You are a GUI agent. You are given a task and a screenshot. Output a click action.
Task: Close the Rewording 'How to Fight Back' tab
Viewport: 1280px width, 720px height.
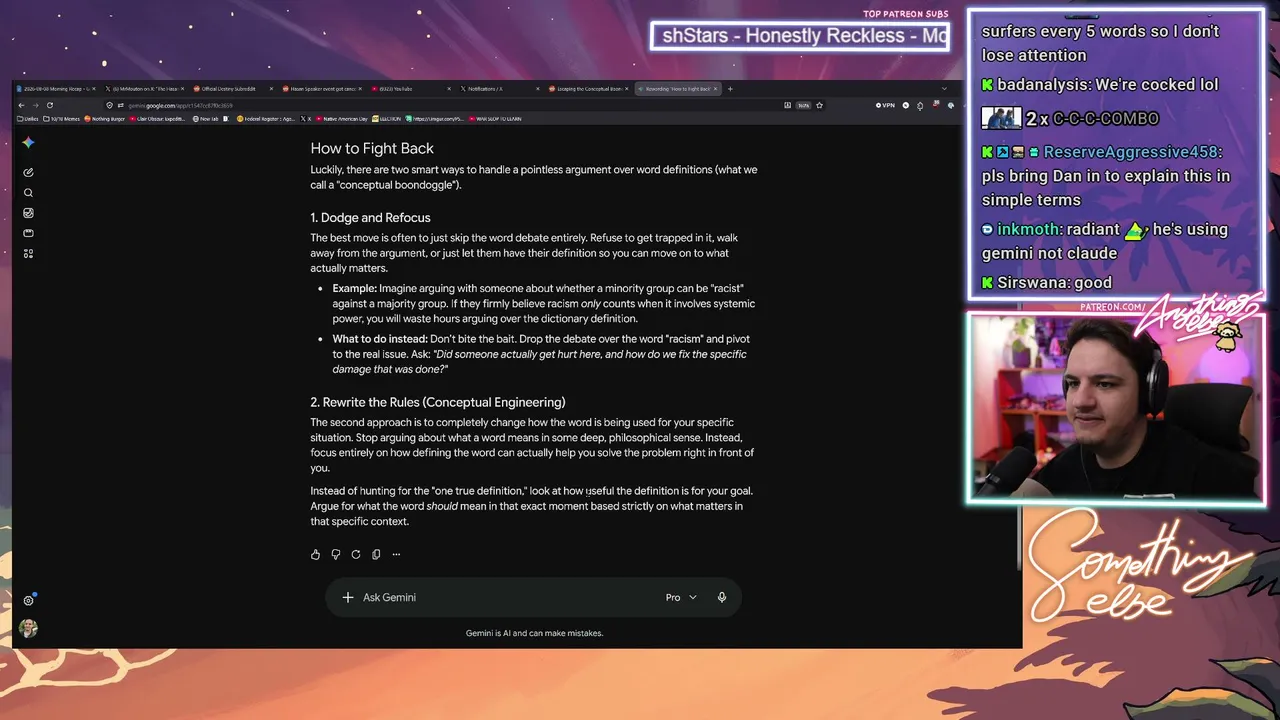tap(715, 89)
